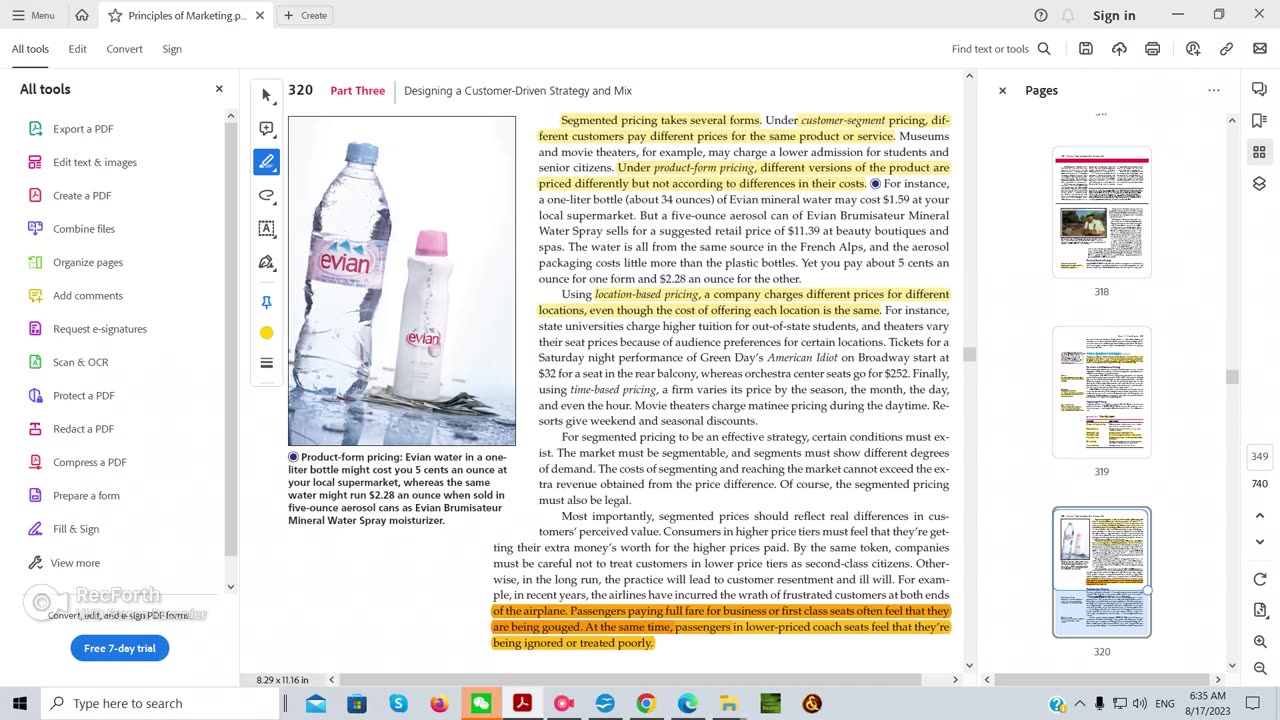1280x720 pixels.
Task: Select Export a PDF tool
Action: 83,129
